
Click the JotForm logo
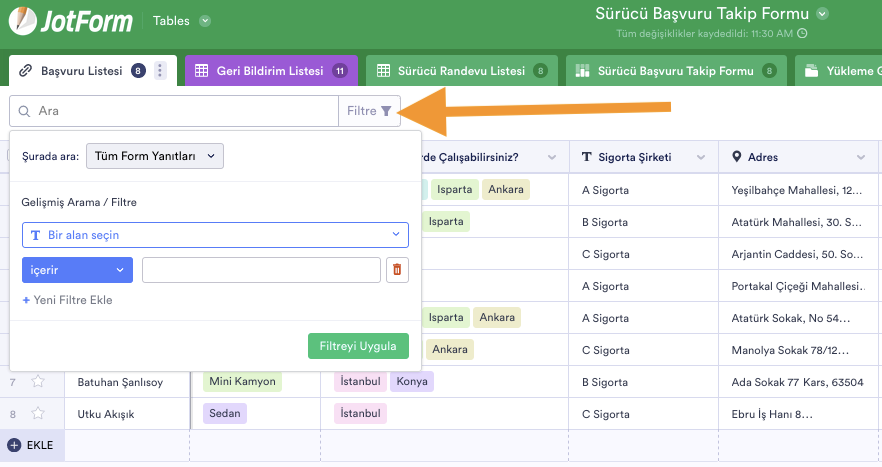coord(69,20)
